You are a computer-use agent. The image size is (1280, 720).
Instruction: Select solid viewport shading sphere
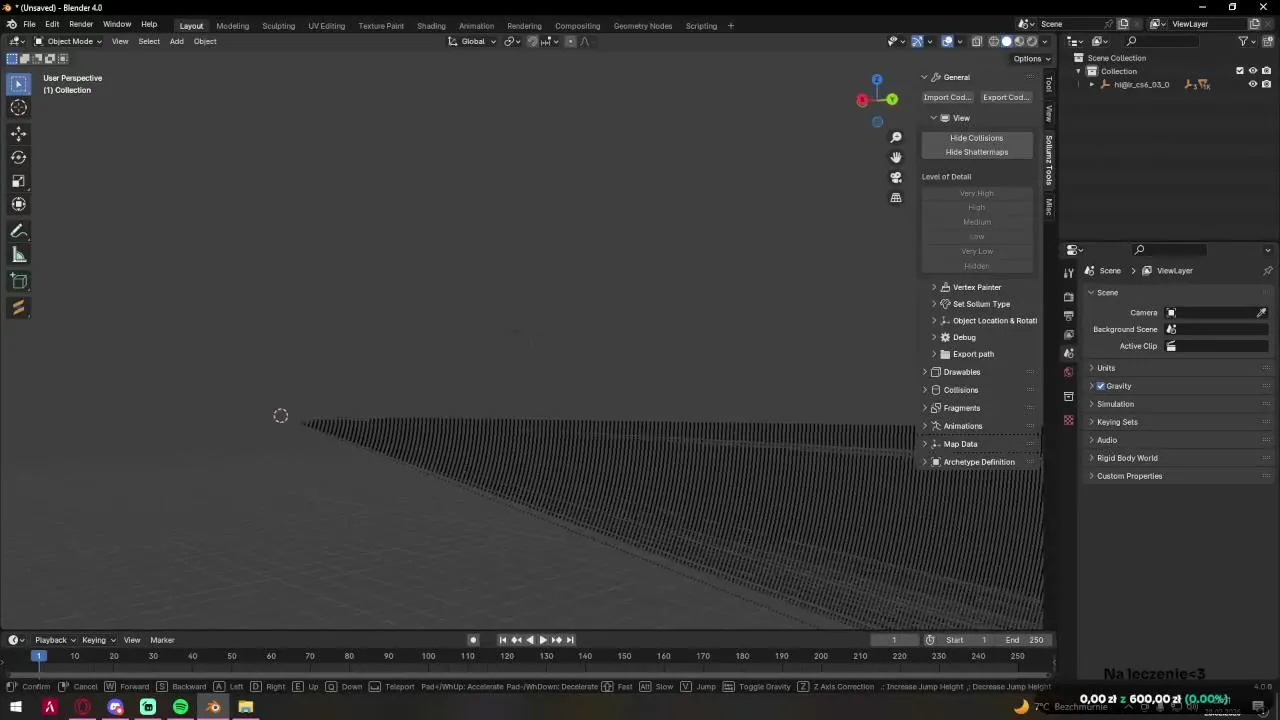coord(1007,41)
